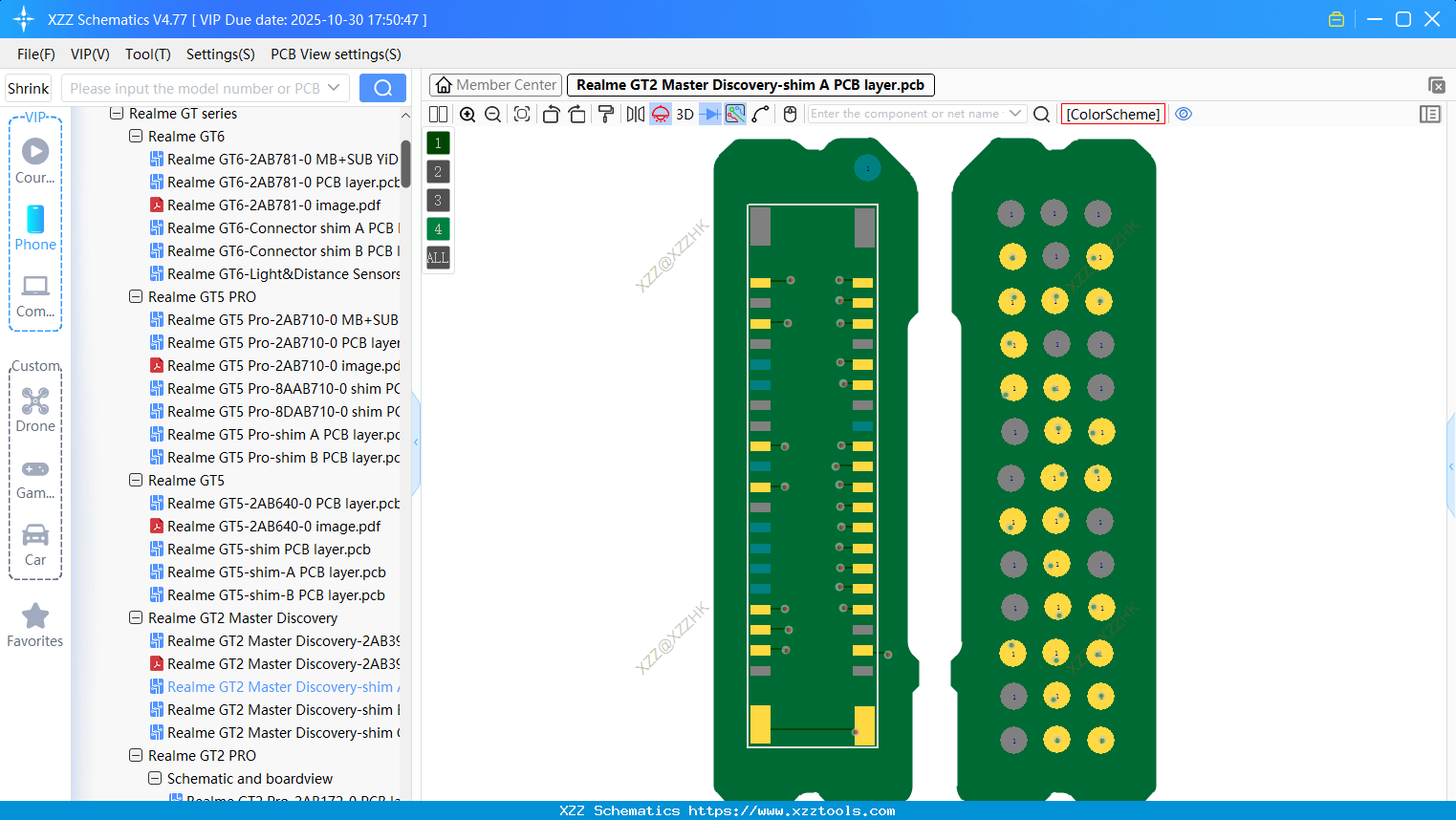Close all tabs icon at top right
The width and height of the screenshot is (1456, 820).
[x=1436, y=85]
